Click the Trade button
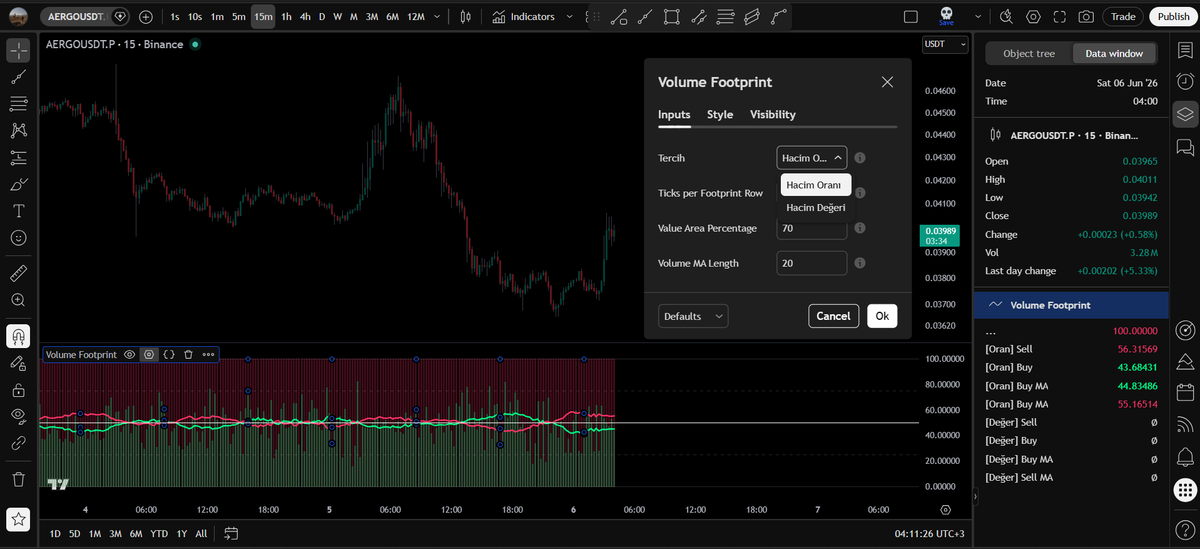Screen dimensions: 1200x549 [1123, 17]
